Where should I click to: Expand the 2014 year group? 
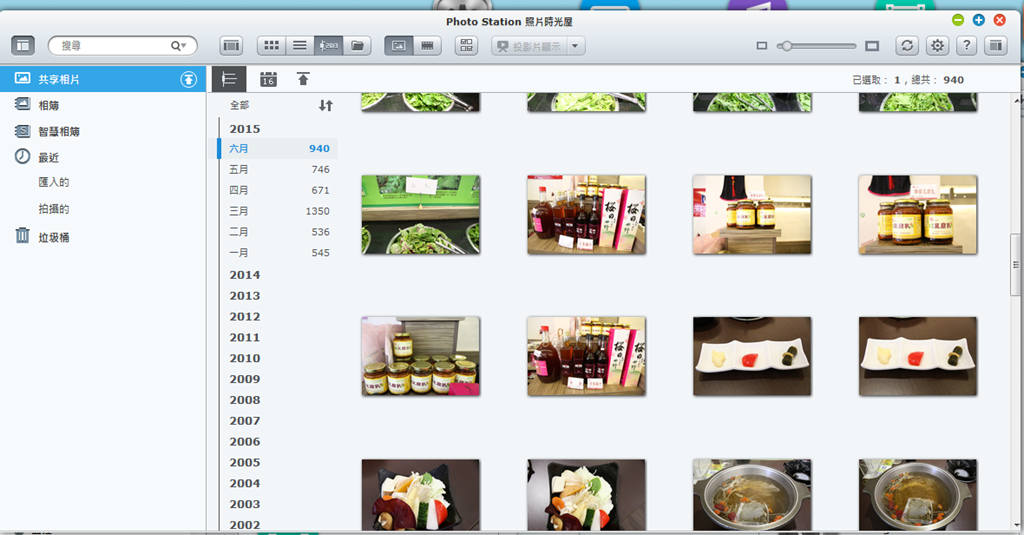[245, 275]
